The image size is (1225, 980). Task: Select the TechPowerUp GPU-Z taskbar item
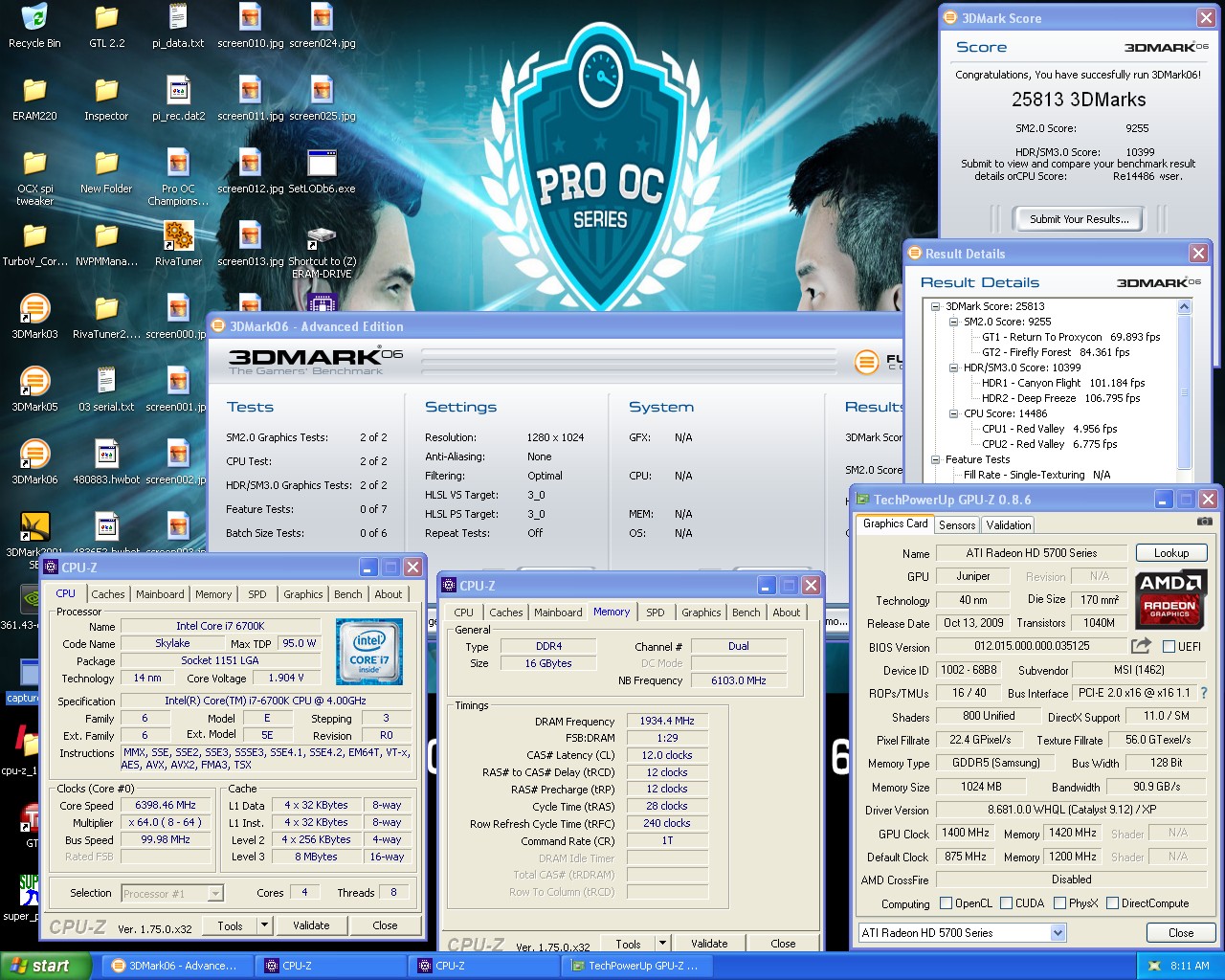pyautogui.click(x=635, y=966)
